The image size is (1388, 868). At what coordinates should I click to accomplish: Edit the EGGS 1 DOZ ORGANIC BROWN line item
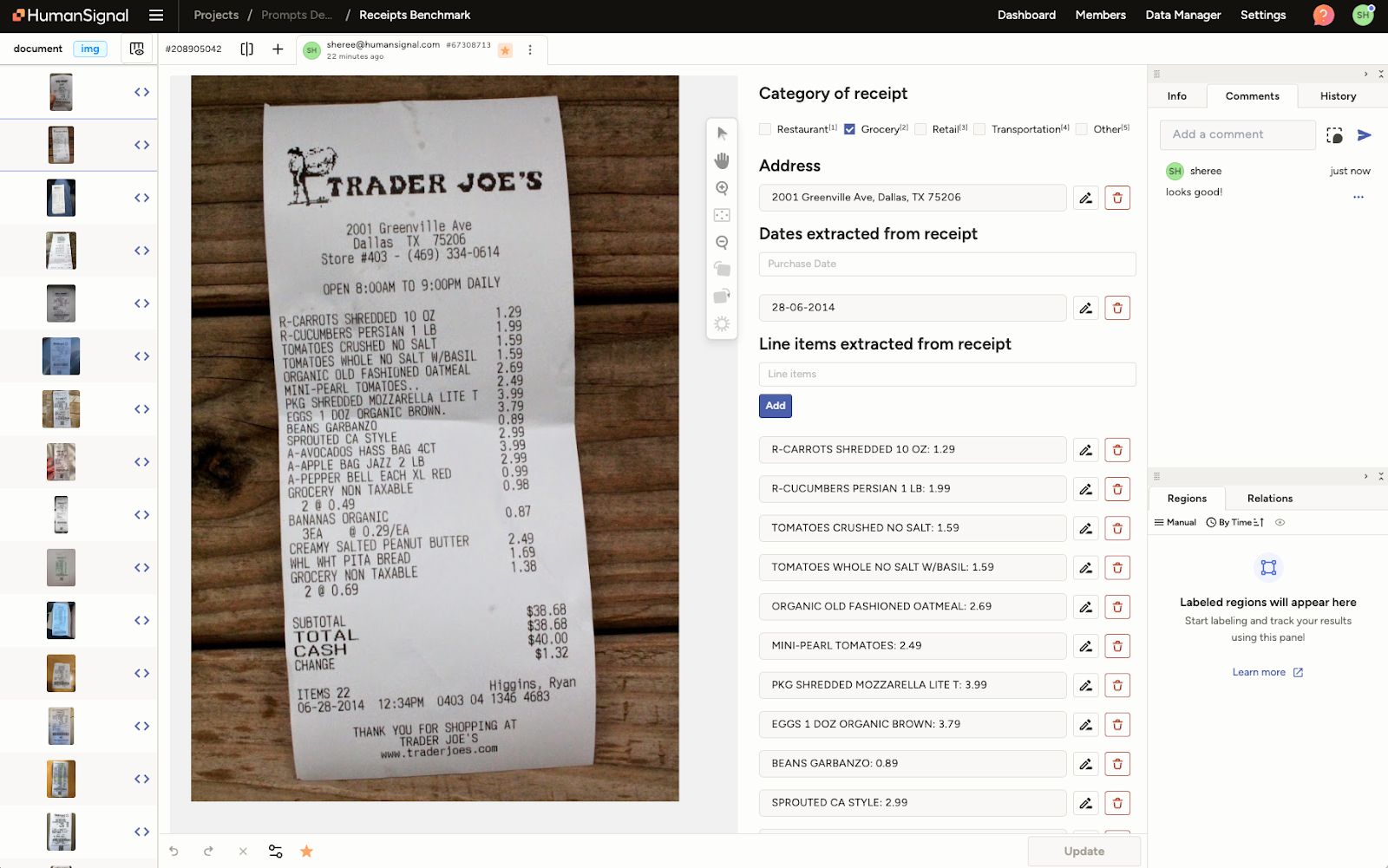1085,724
